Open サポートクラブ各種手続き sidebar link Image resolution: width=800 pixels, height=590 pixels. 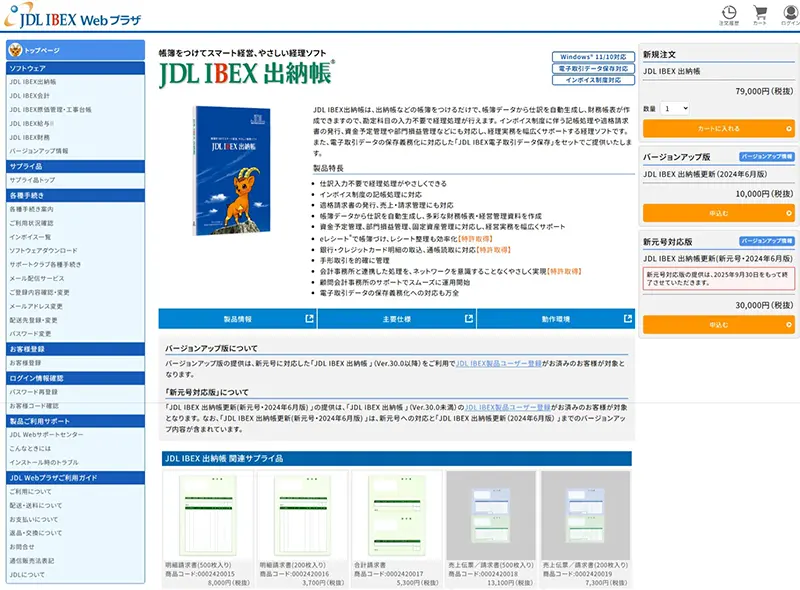coord(45,264)
